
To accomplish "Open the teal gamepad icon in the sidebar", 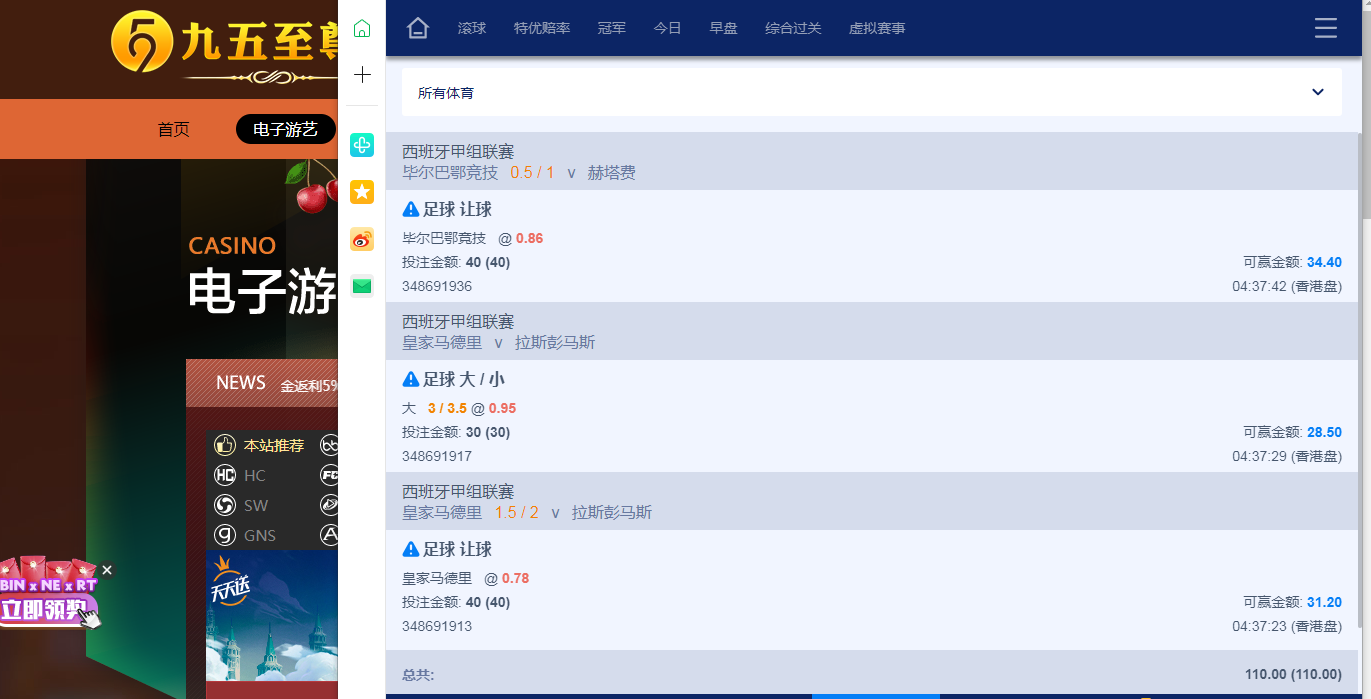I will pos(362,145).
